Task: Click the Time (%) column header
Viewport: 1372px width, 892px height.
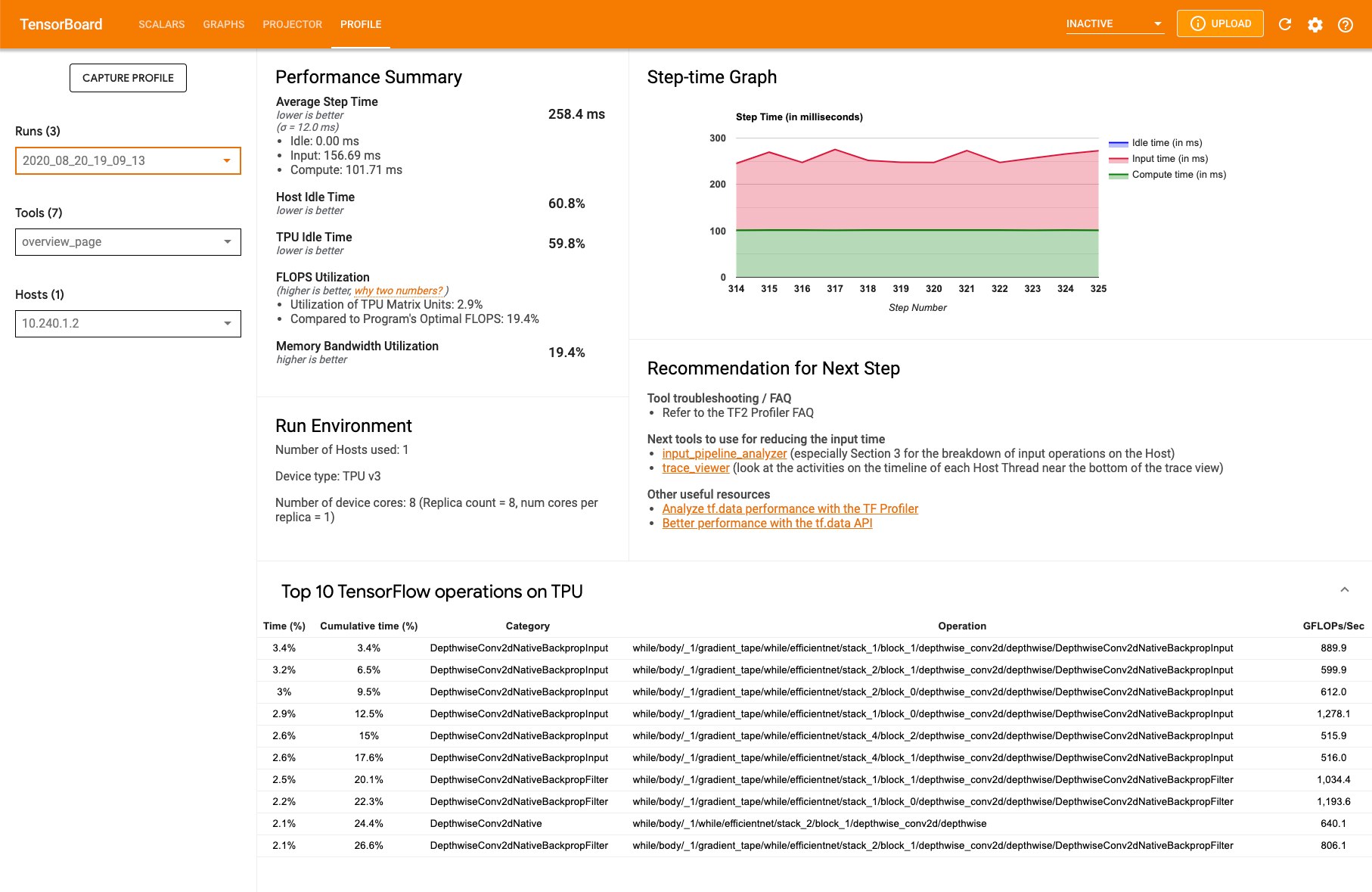Action: (284, 626)
